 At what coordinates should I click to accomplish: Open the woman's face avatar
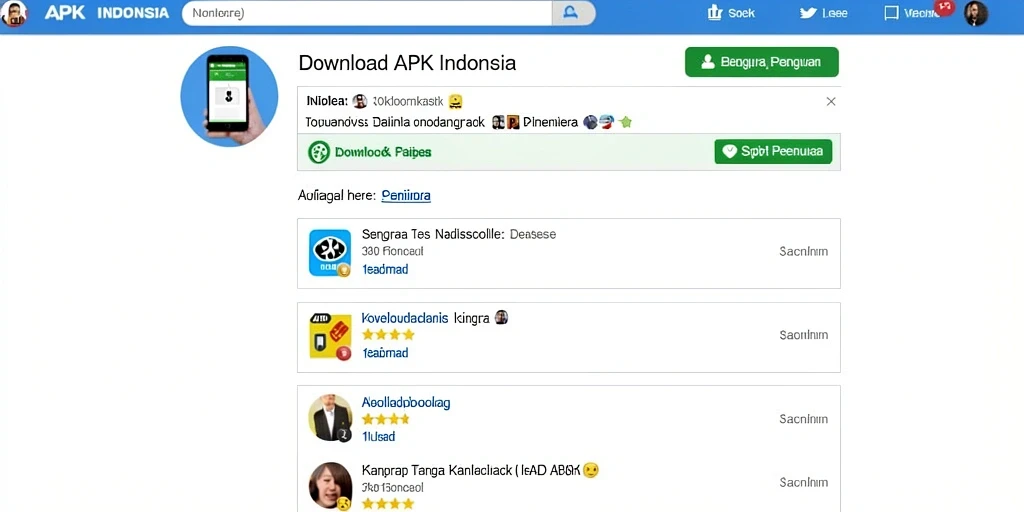tap(330, 486)
